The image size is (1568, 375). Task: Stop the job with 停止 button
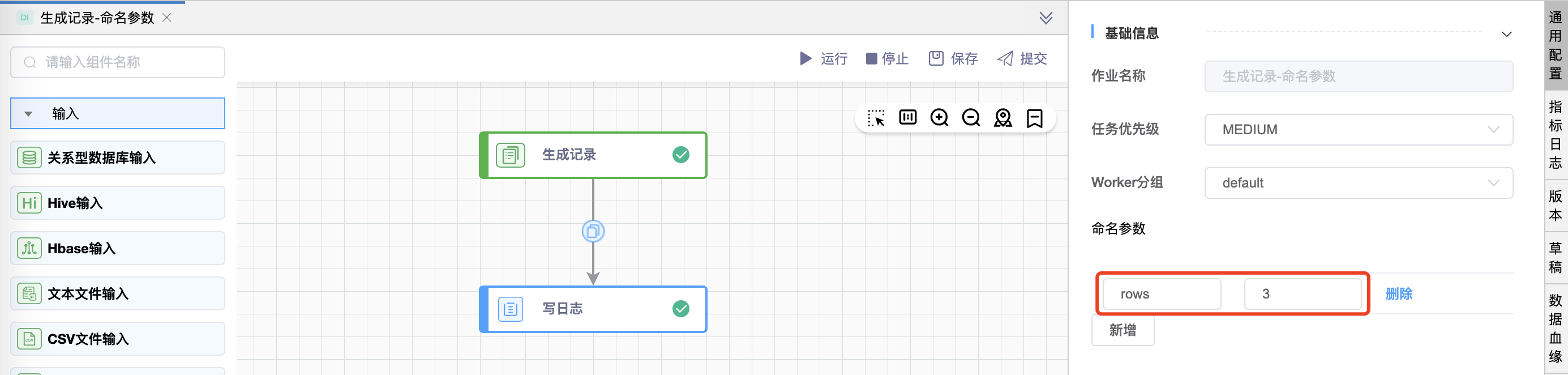coord(887,58)
